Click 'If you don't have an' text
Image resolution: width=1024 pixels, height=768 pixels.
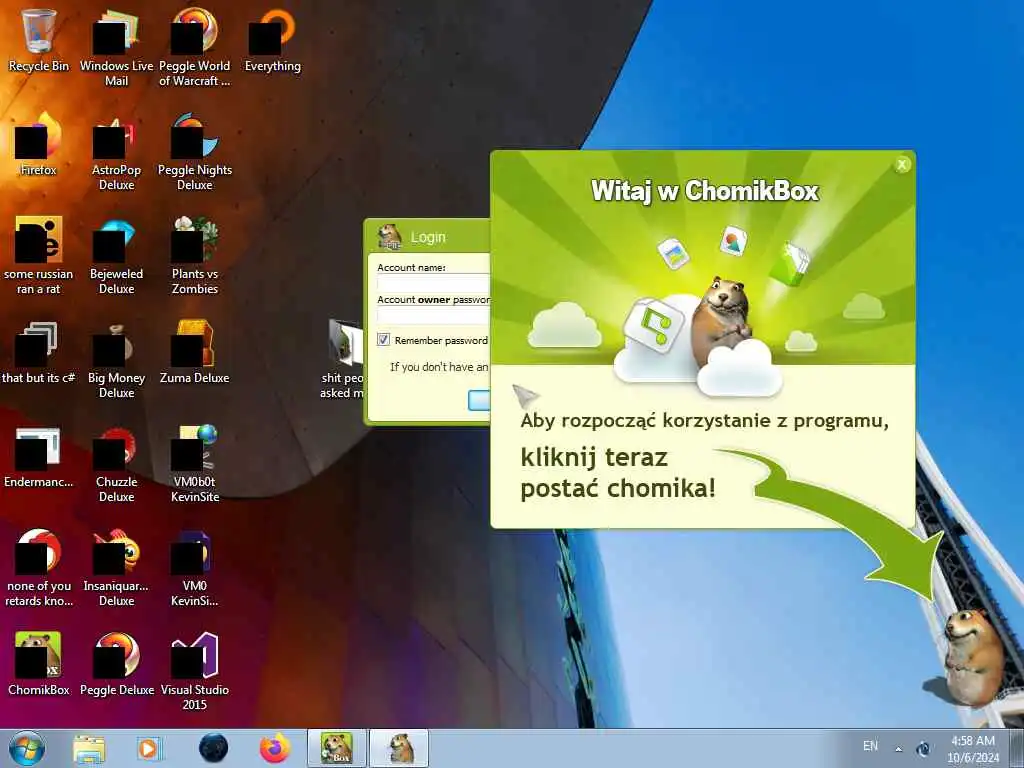(x=439, y=367)
